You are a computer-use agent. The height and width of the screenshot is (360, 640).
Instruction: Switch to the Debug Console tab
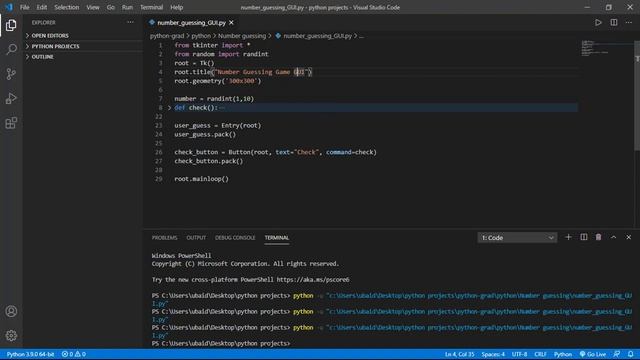point(235,238)
